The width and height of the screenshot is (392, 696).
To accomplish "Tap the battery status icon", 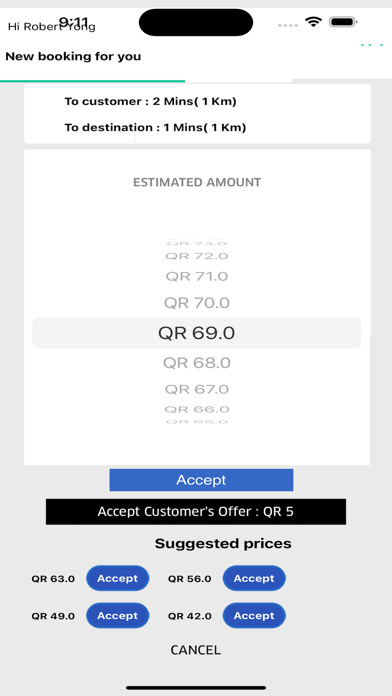I will [x=343, y=22].
